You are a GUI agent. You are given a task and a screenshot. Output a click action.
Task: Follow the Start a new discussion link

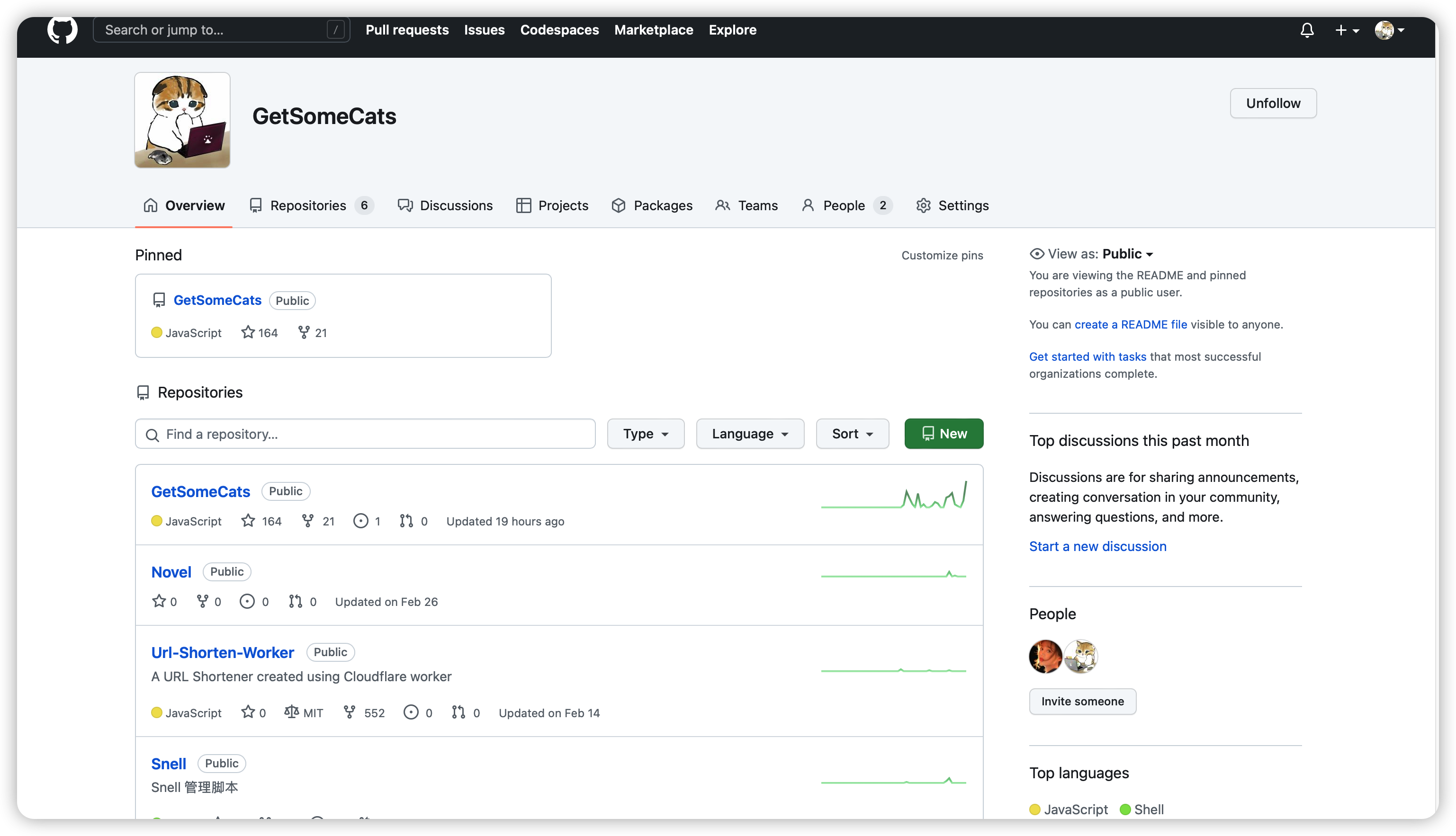tap(1097, 546)
